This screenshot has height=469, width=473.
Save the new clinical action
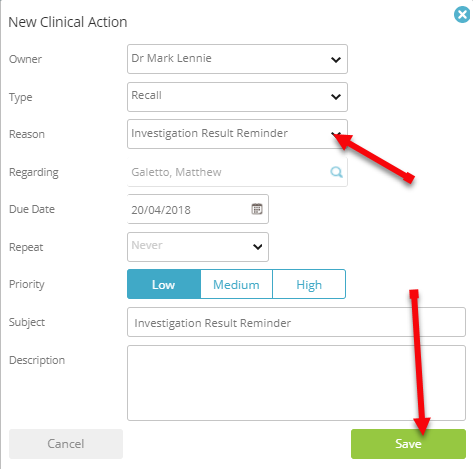coord(408,444)
